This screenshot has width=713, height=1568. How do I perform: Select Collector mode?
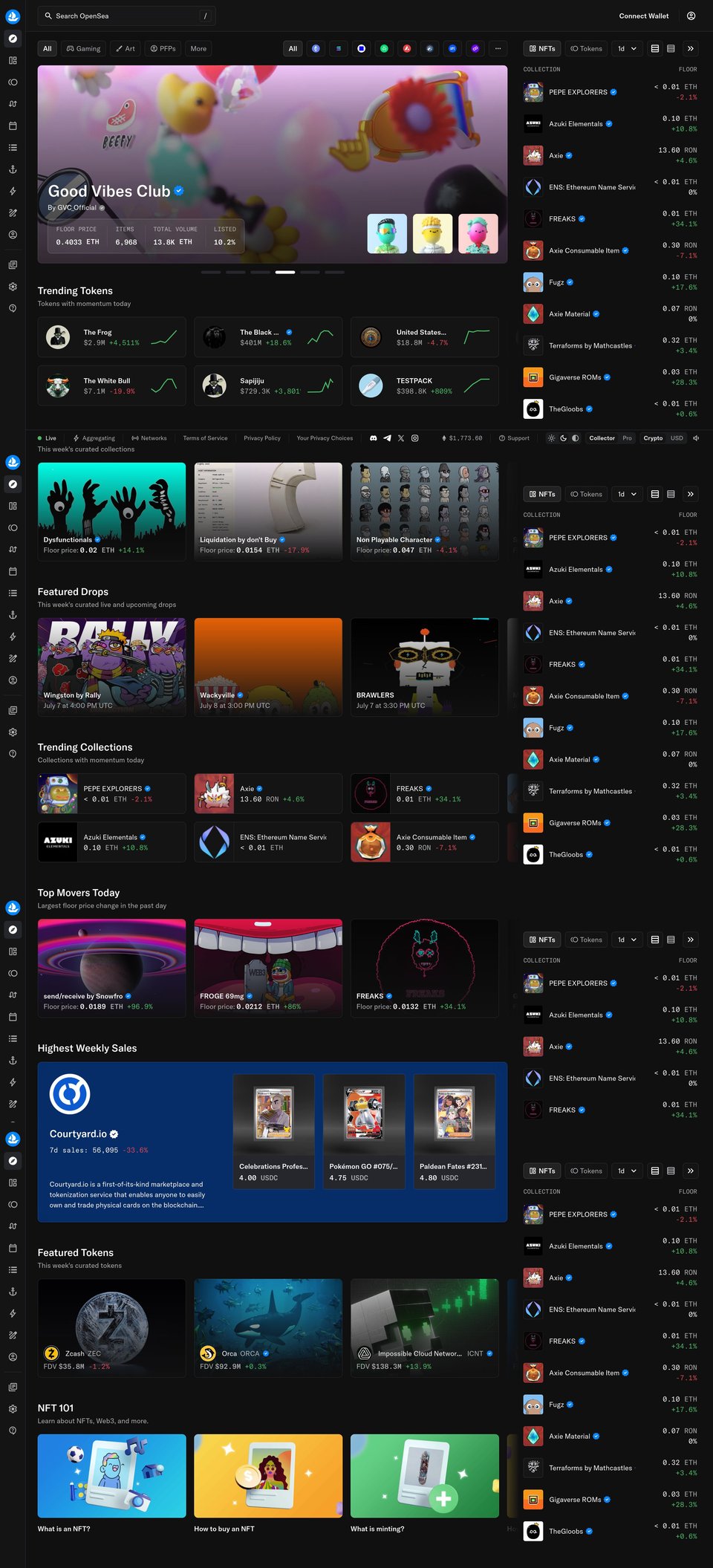point(602,438)
